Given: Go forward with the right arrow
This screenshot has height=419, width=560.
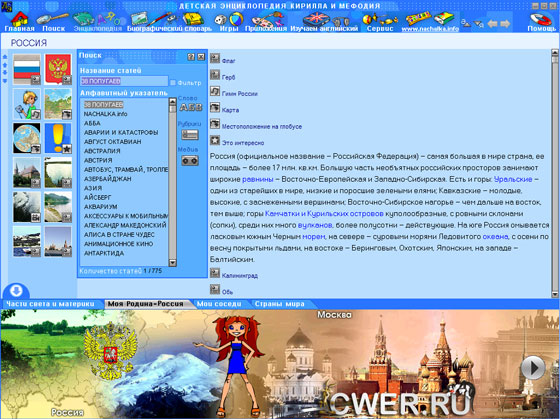Looking at the screenshot, I should pos(505,24).
